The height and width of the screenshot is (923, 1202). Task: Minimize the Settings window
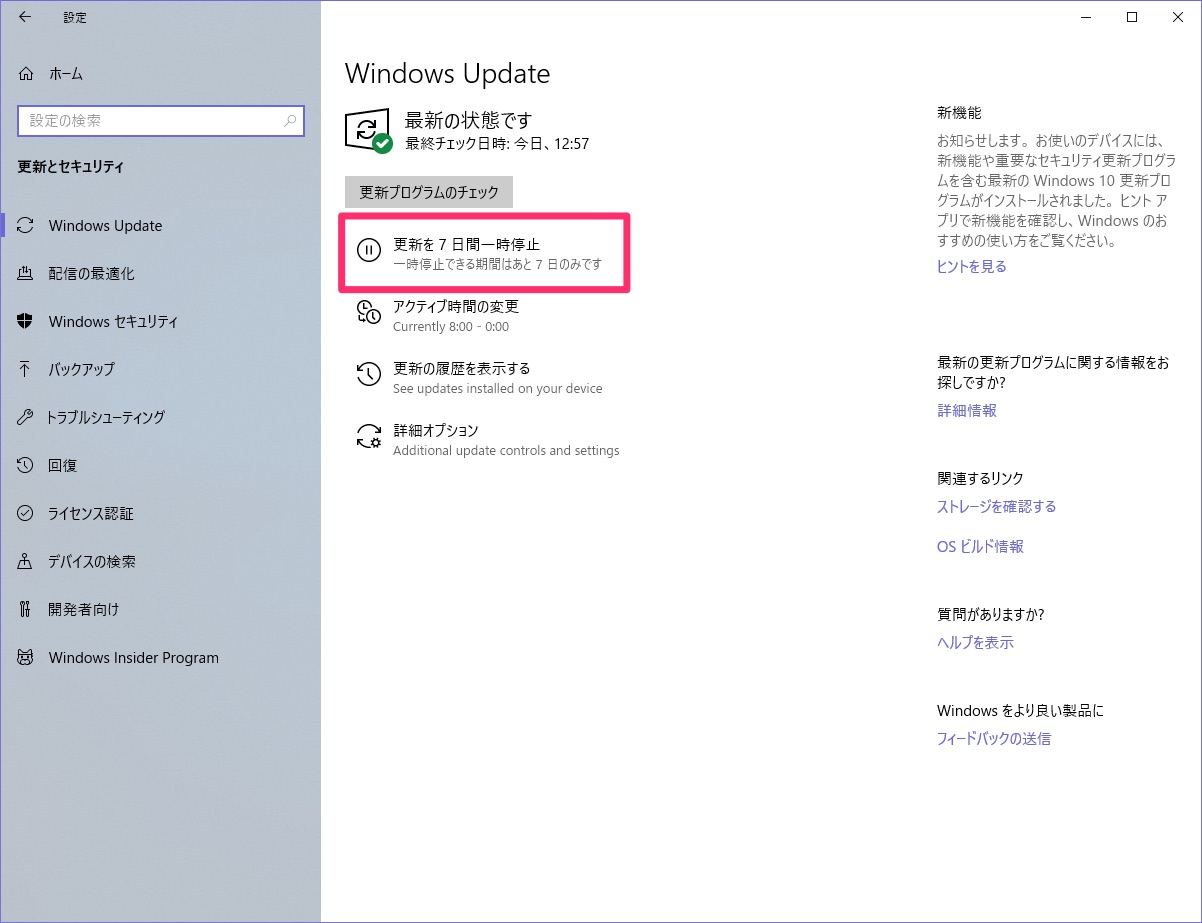1085,16
